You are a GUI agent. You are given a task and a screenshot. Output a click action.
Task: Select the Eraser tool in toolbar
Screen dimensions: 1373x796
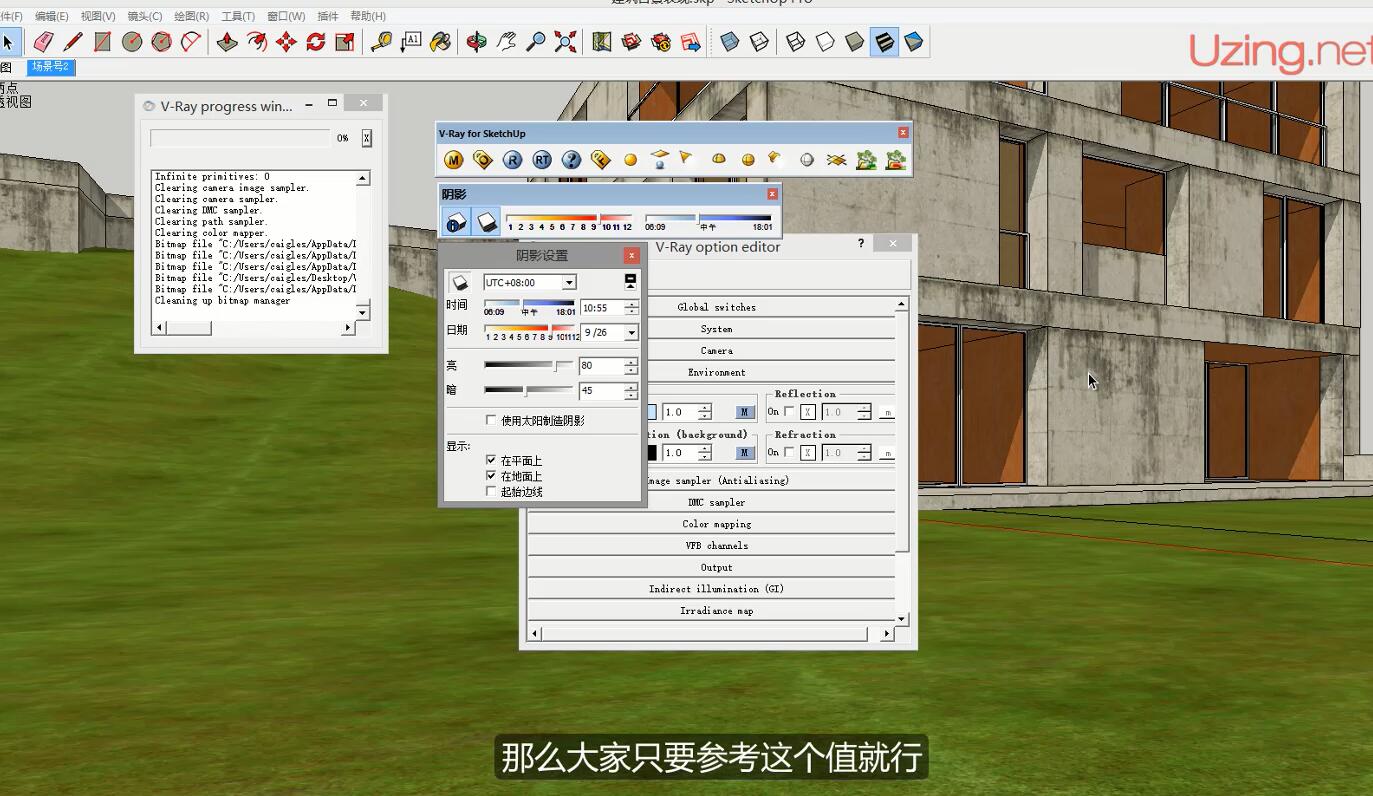(43, 42)
